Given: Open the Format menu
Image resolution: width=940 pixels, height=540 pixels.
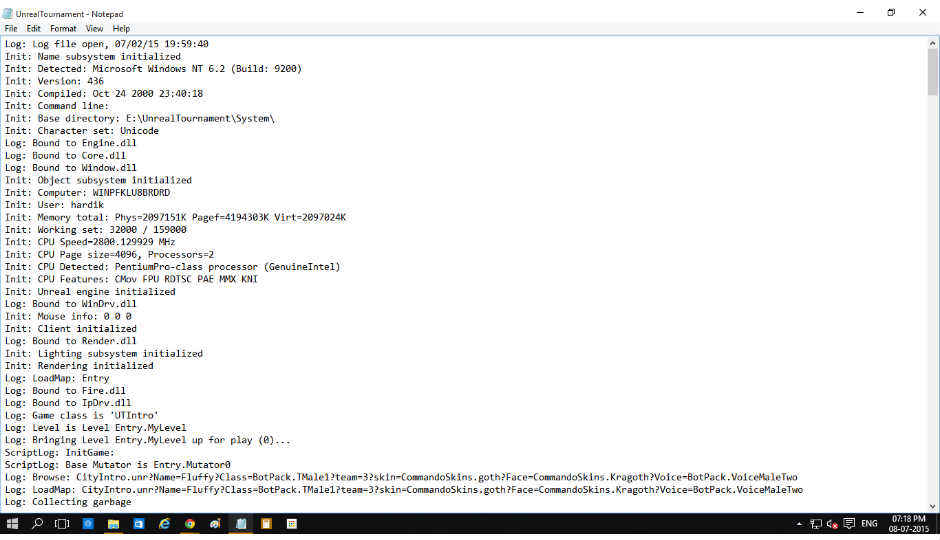Looking at the screenshot, I should pos(63,28).
